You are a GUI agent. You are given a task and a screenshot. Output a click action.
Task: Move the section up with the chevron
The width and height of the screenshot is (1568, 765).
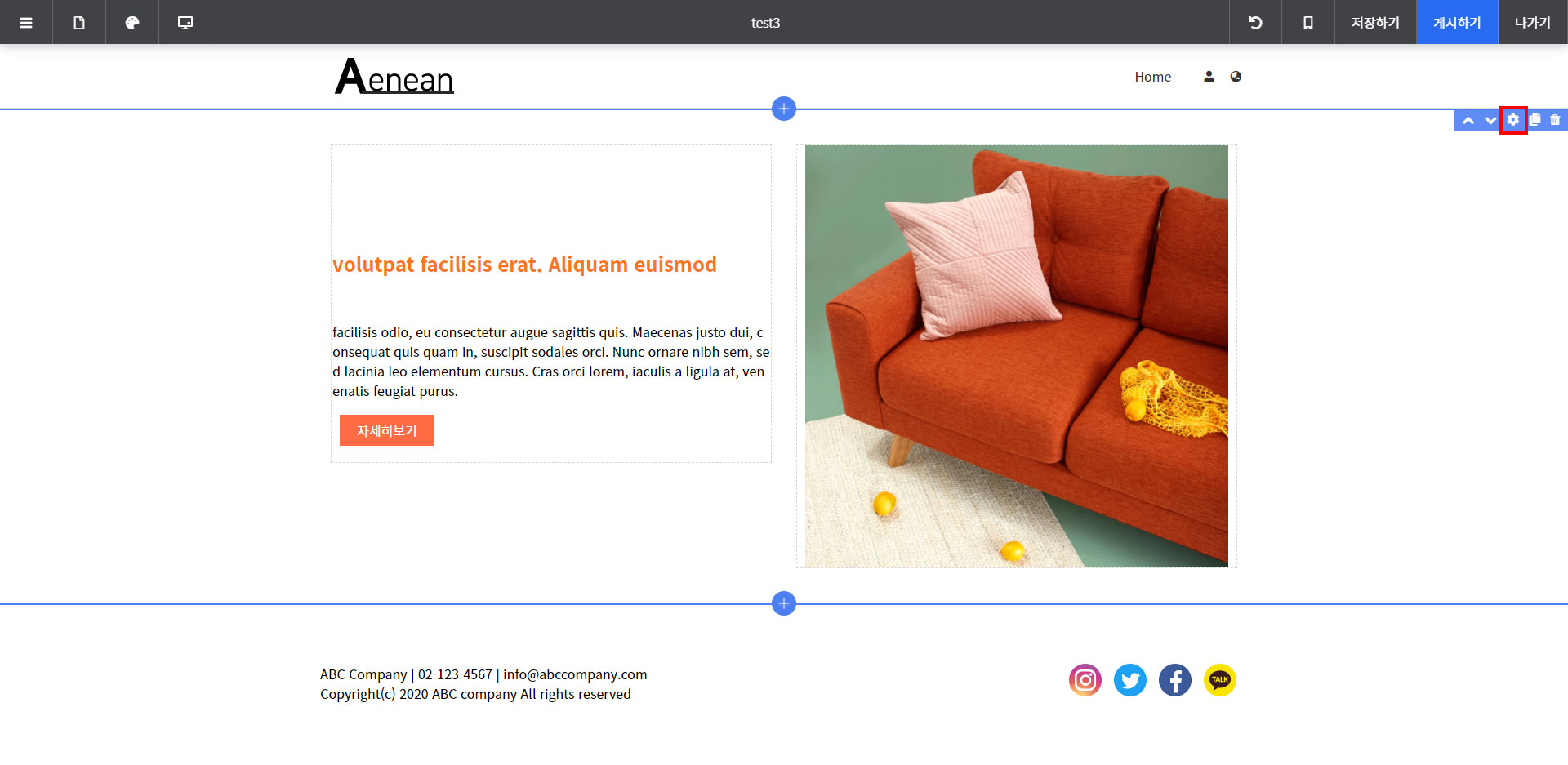(1468, 121)
